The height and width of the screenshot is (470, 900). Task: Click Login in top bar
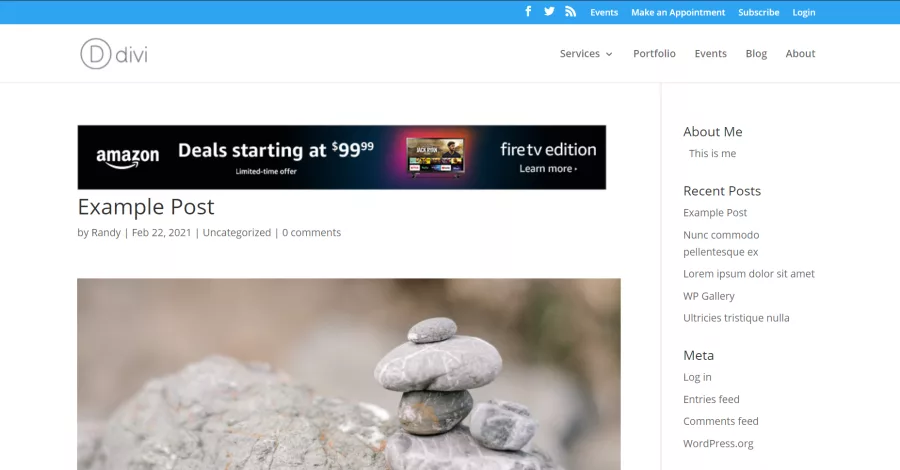pos(804,12)
